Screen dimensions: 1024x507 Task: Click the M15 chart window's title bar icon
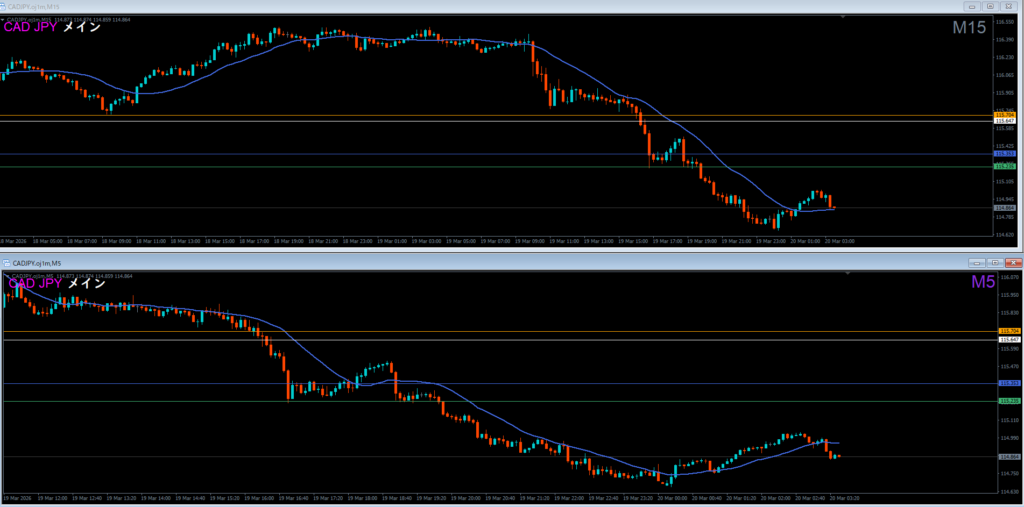(6, 6)
